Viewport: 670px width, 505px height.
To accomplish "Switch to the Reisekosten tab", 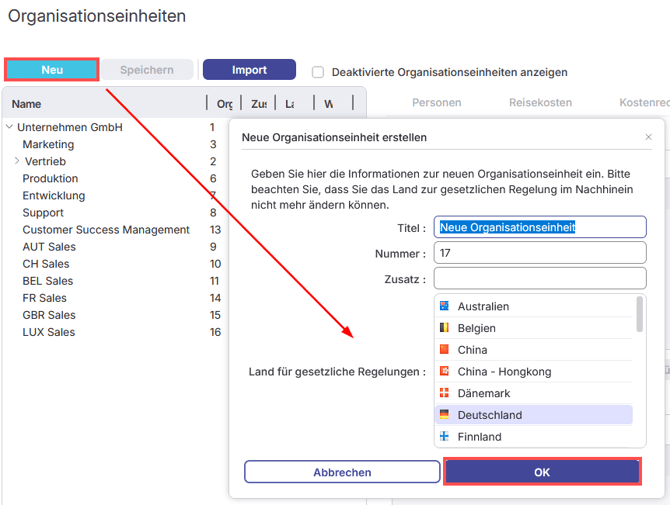I will 539,102.
